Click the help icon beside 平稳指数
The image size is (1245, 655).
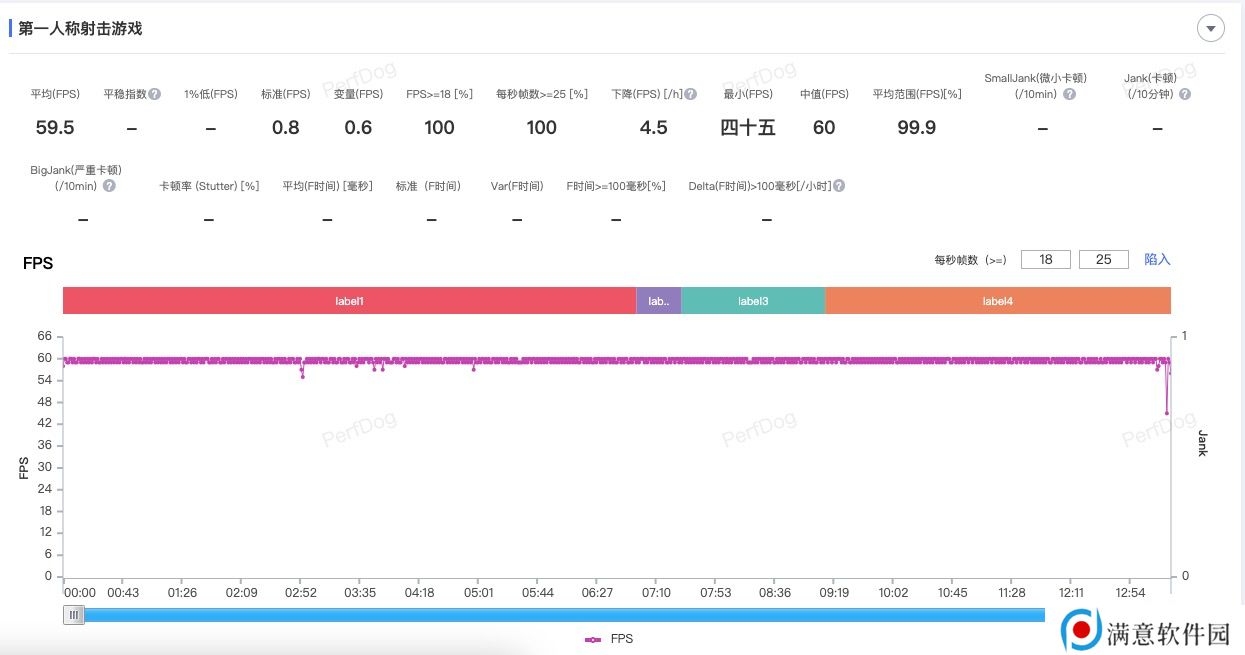pos(155,94)
